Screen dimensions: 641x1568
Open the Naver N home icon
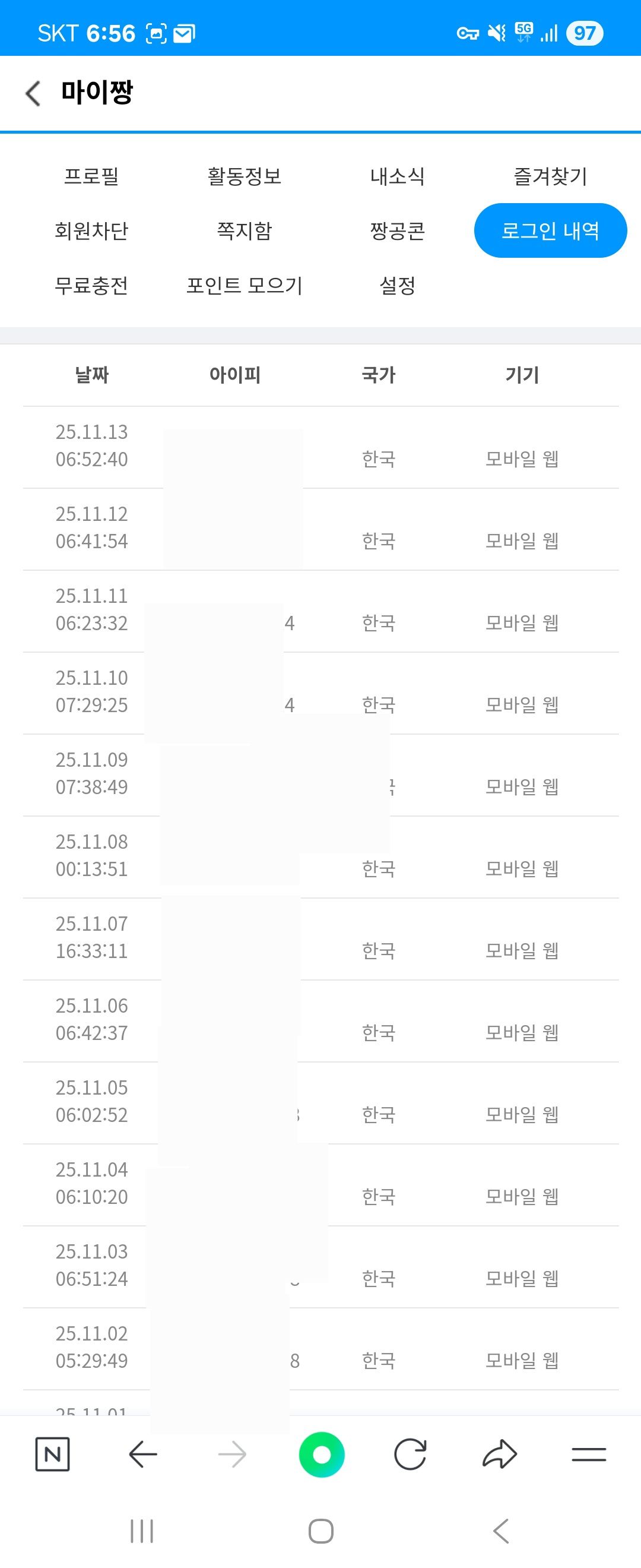pyautogui.click(x=52, y=1454)
